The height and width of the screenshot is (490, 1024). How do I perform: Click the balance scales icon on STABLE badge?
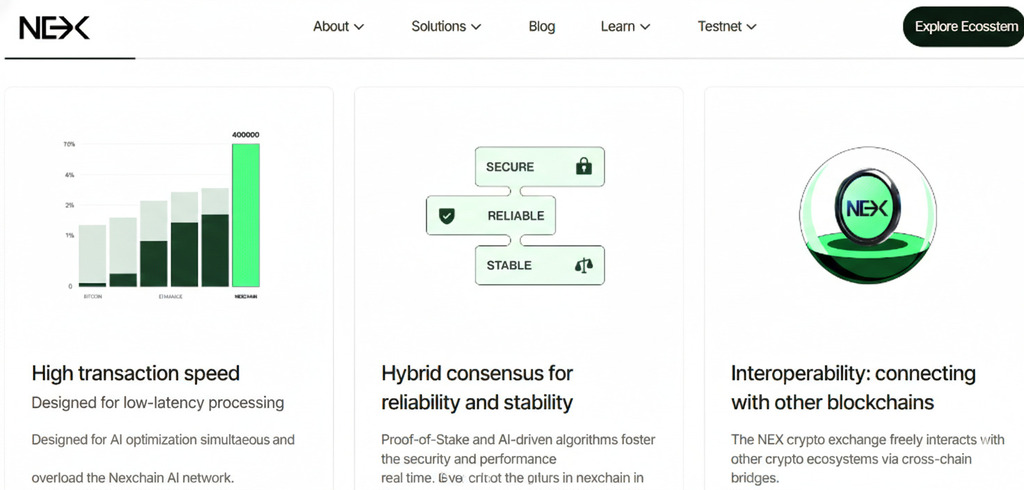tap(583, 266)
